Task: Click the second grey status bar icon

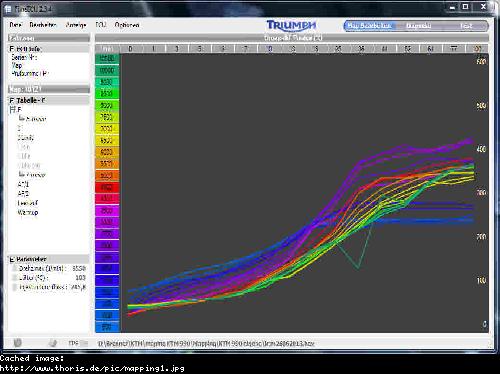Action: [x=53, y=343]
